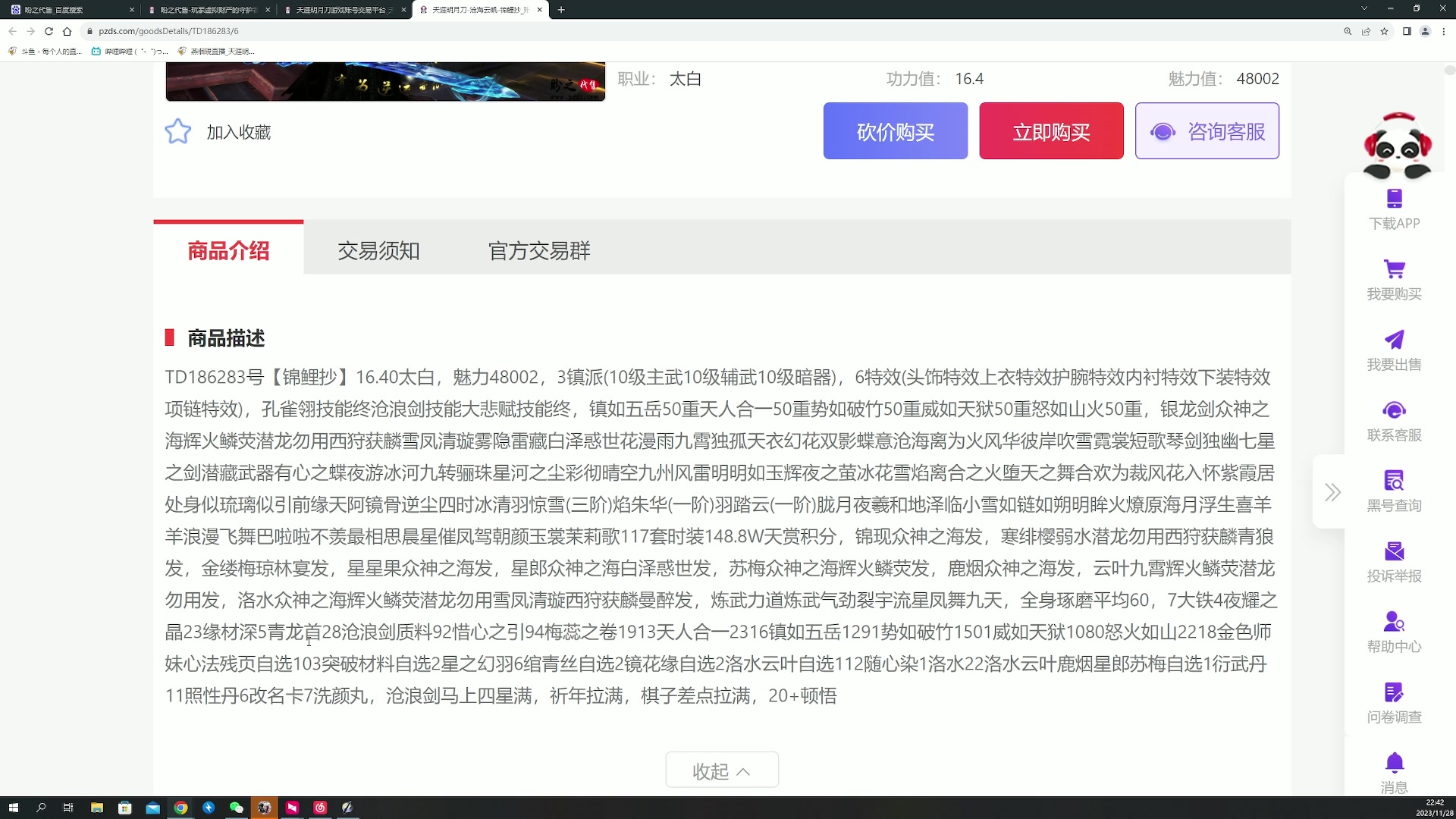The image size is (1456, 819).
Task: Click 砍价购买 to bargain for the item
Action: (895, 130)
